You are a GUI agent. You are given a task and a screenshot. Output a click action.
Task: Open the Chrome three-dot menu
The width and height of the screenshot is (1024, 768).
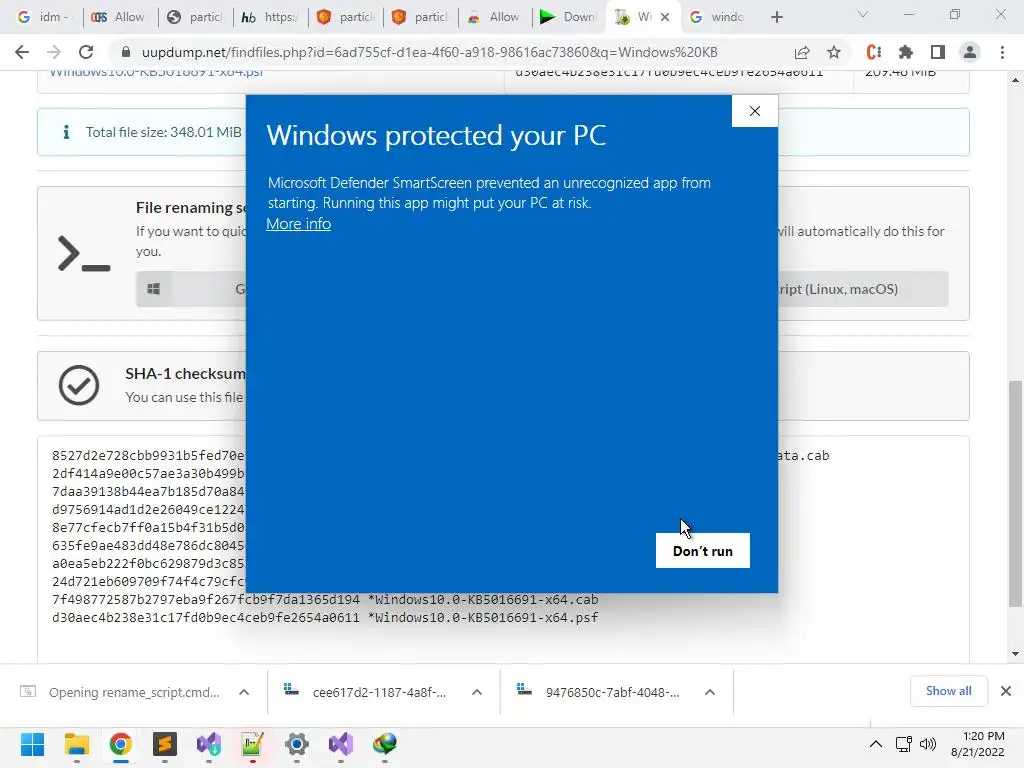pos(1002,52)
